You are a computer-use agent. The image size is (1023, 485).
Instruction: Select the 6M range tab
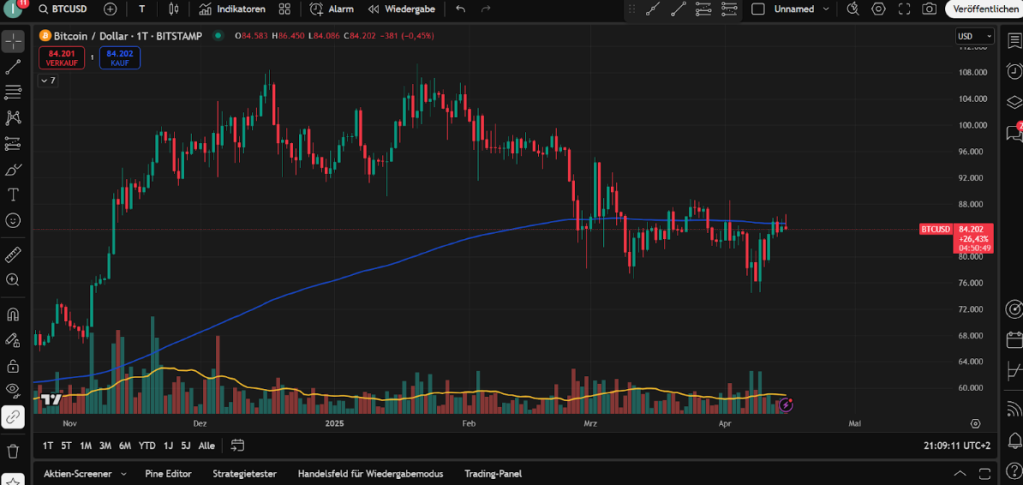(x=125, y=446)
